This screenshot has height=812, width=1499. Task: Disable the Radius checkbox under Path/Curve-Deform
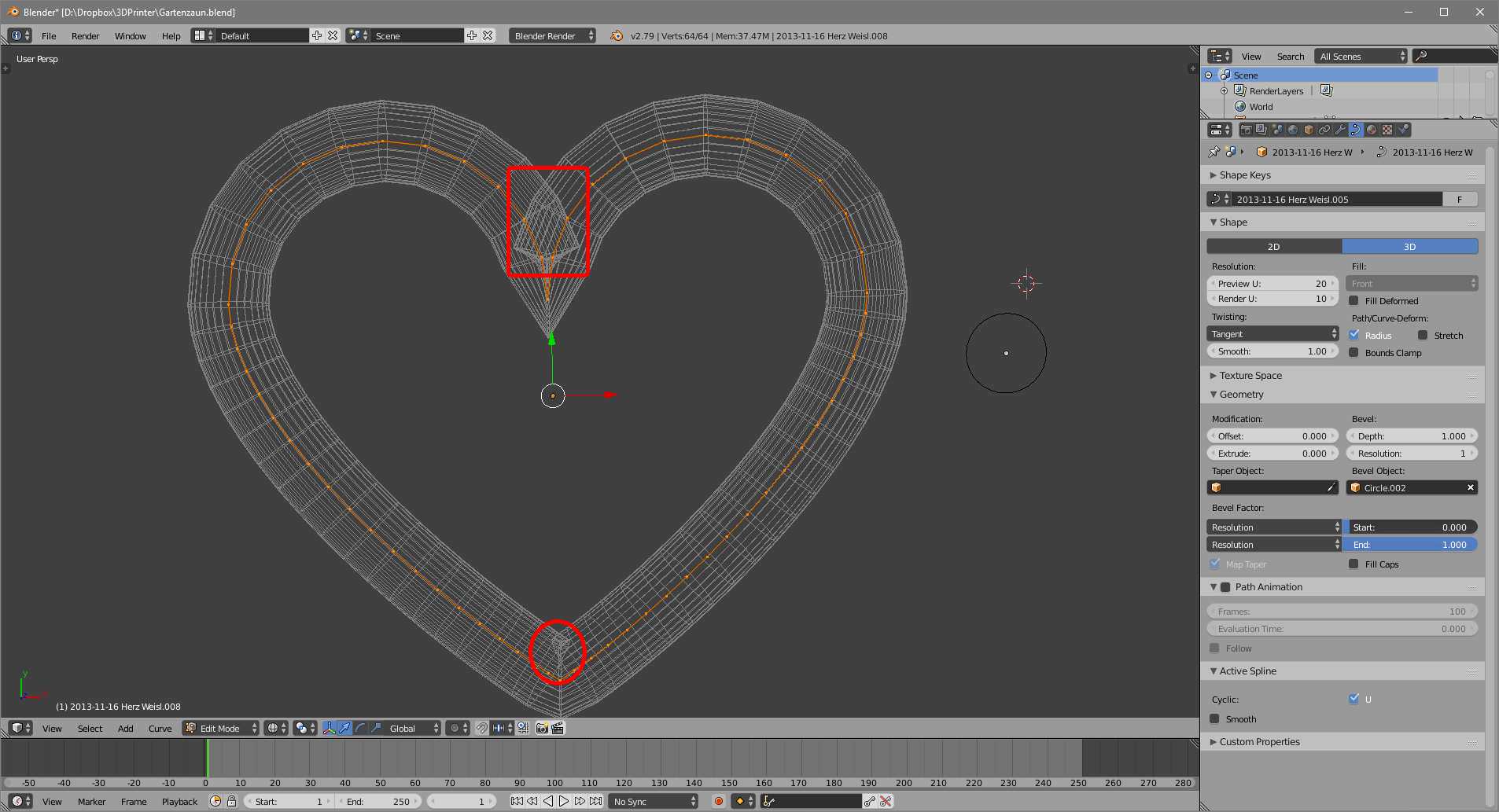[x=1355, y=335]
